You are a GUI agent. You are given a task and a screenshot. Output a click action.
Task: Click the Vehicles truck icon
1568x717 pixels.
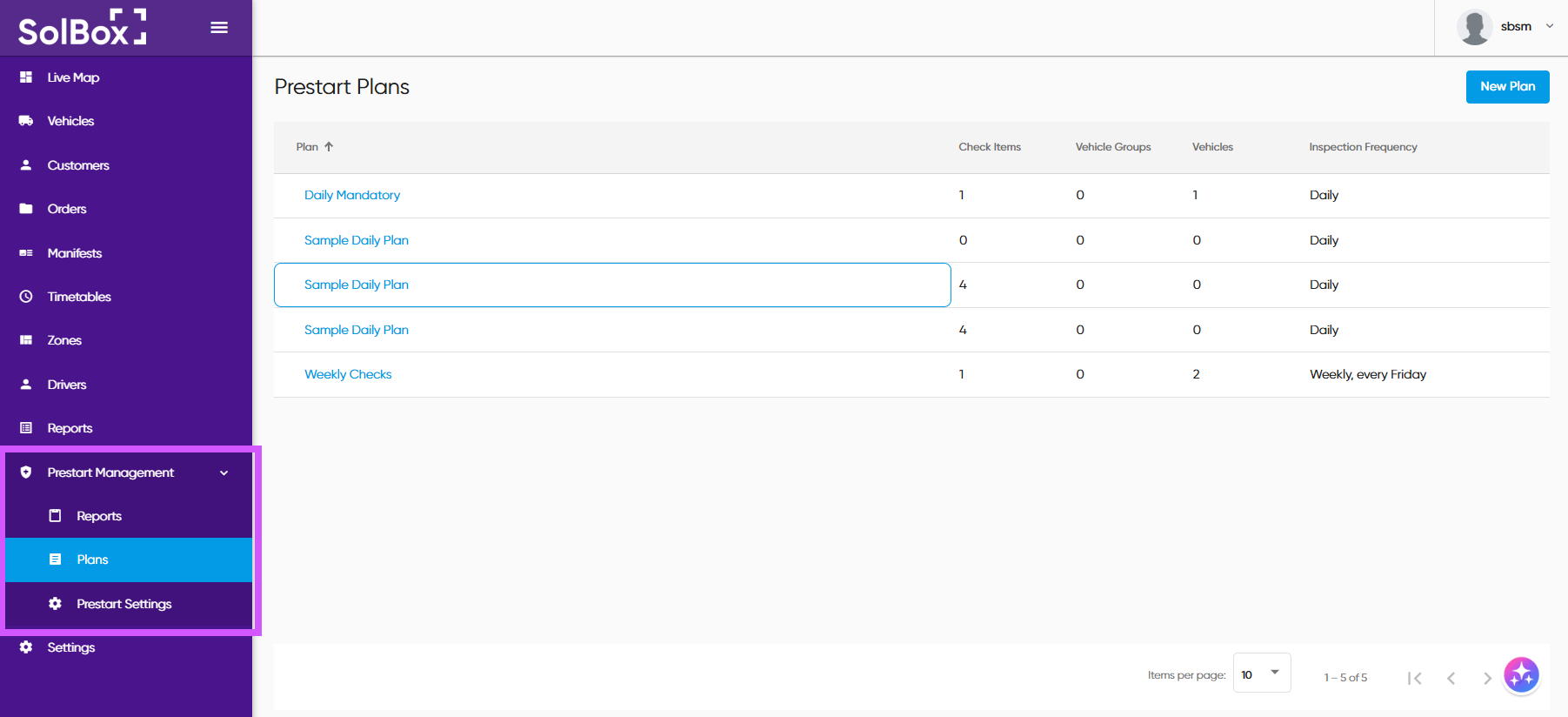[x=26, y=121]
